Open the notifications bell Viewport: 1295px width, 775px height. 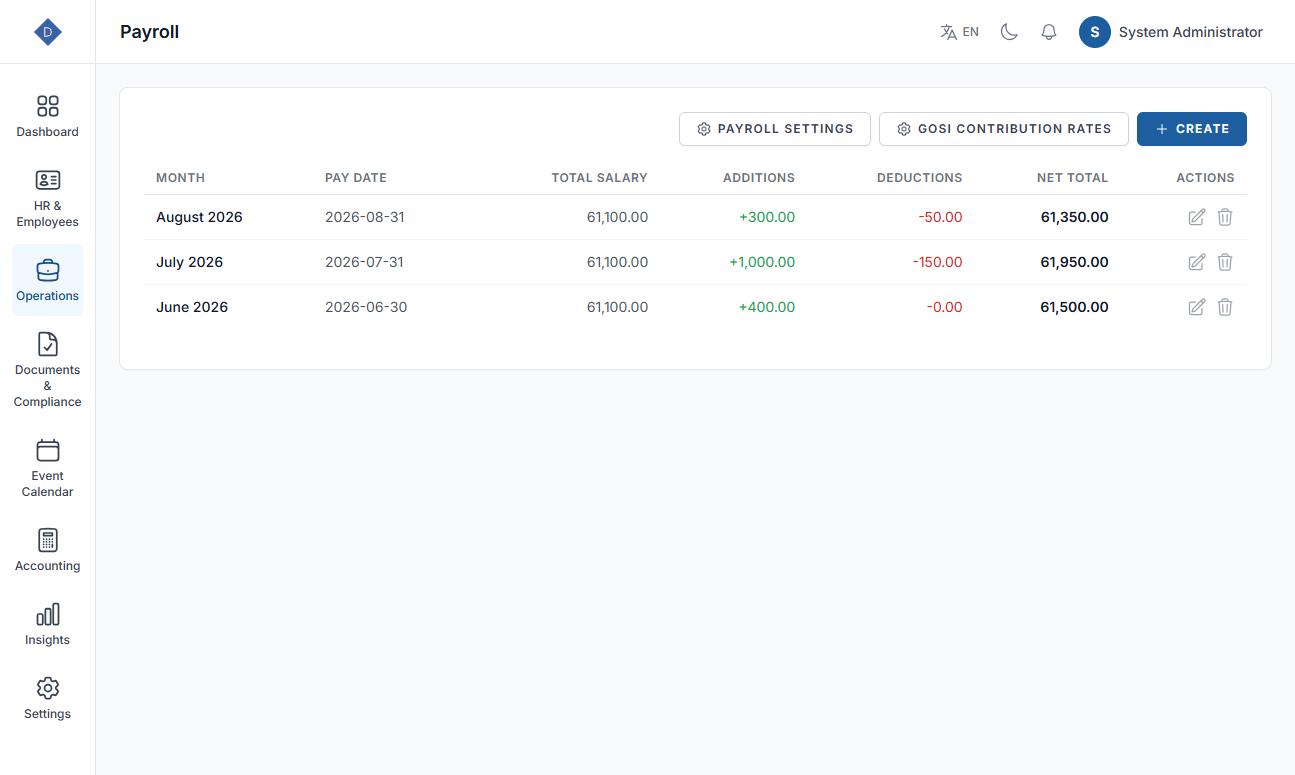(x=1048, y=32)
